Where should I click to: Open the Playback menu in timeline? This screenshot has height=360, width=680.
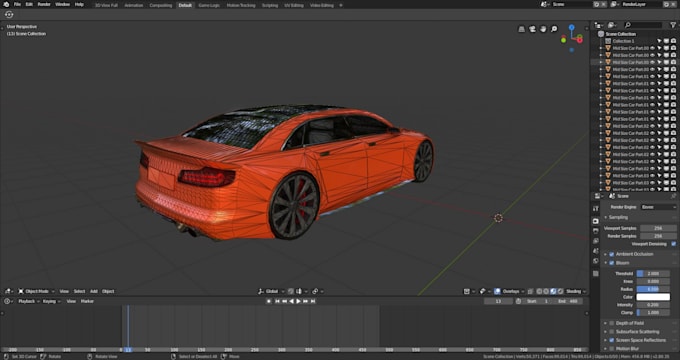coord(28,301)
